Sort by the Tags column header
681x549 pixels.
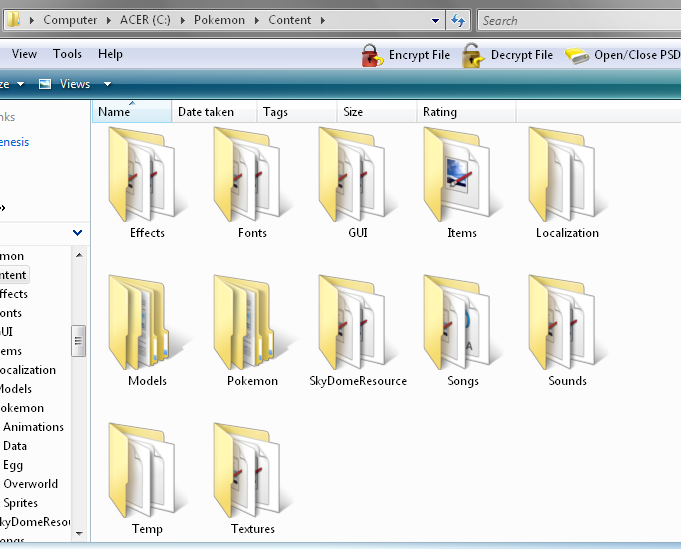point(297,112)
